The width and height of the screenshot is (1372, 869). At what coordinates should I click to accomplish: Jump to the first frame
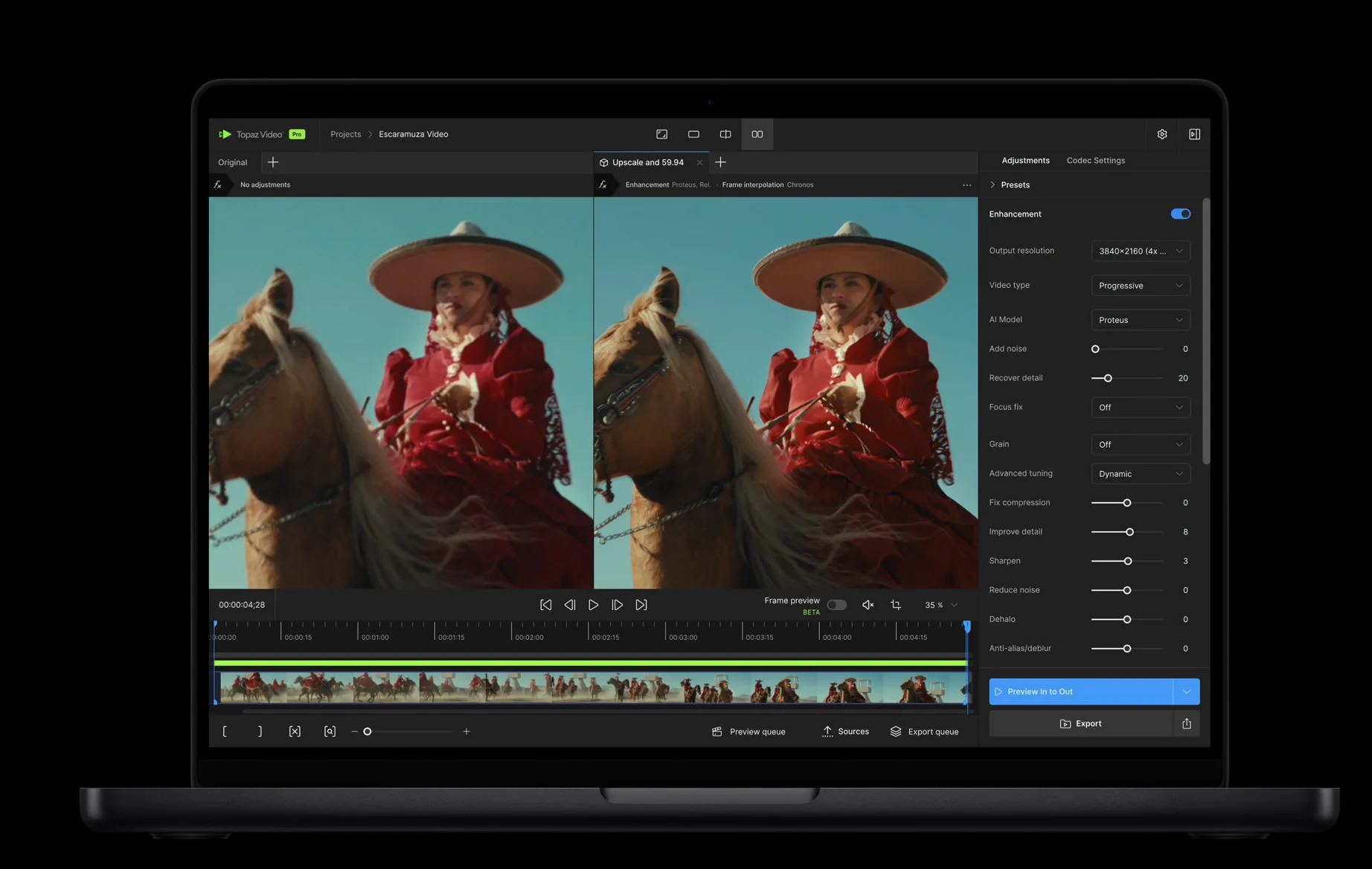click(x=545, y=605)
